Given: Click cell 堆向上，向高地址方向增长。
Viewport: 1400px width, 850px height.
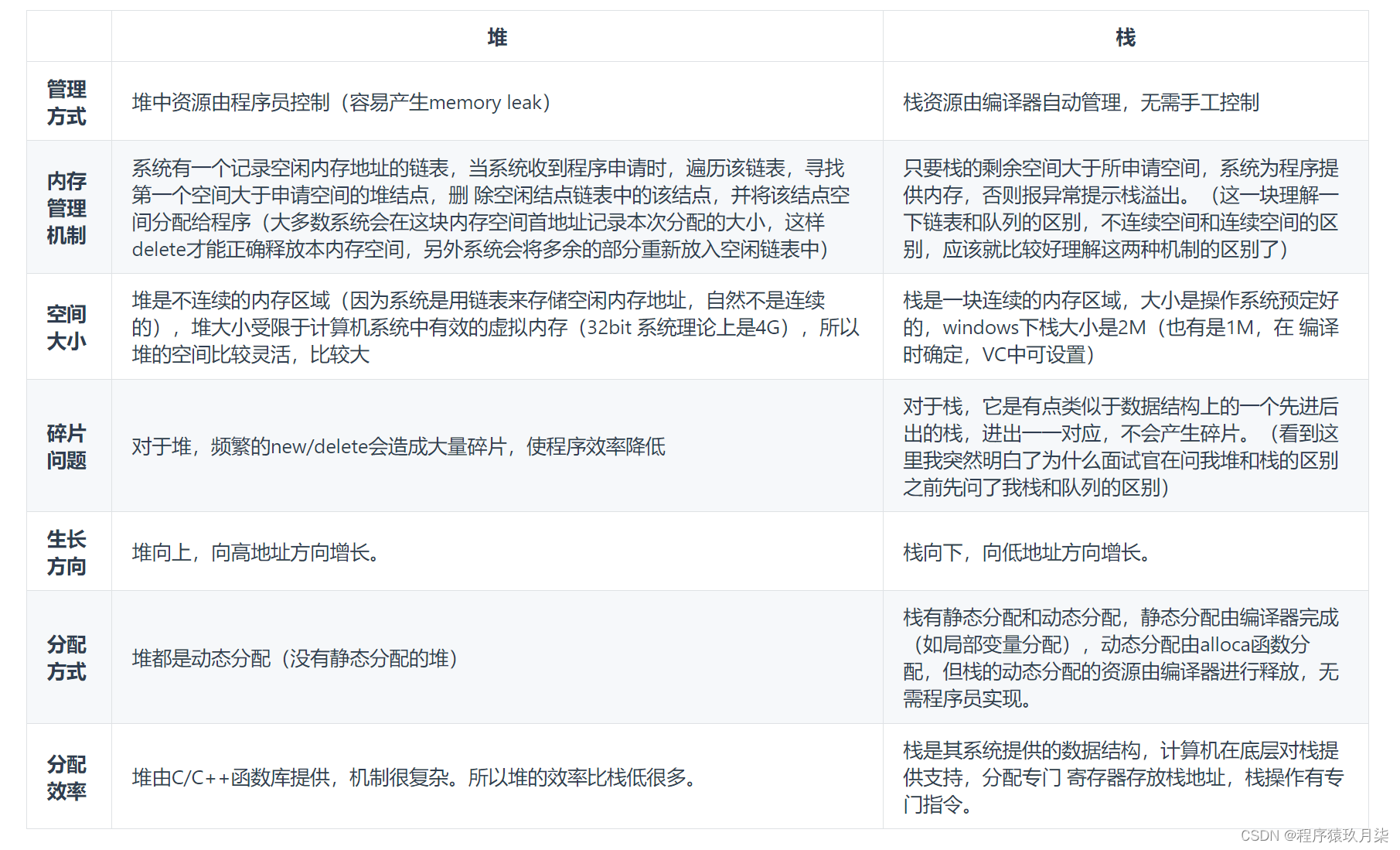Looking at the screenshot, I should (497, 552).
